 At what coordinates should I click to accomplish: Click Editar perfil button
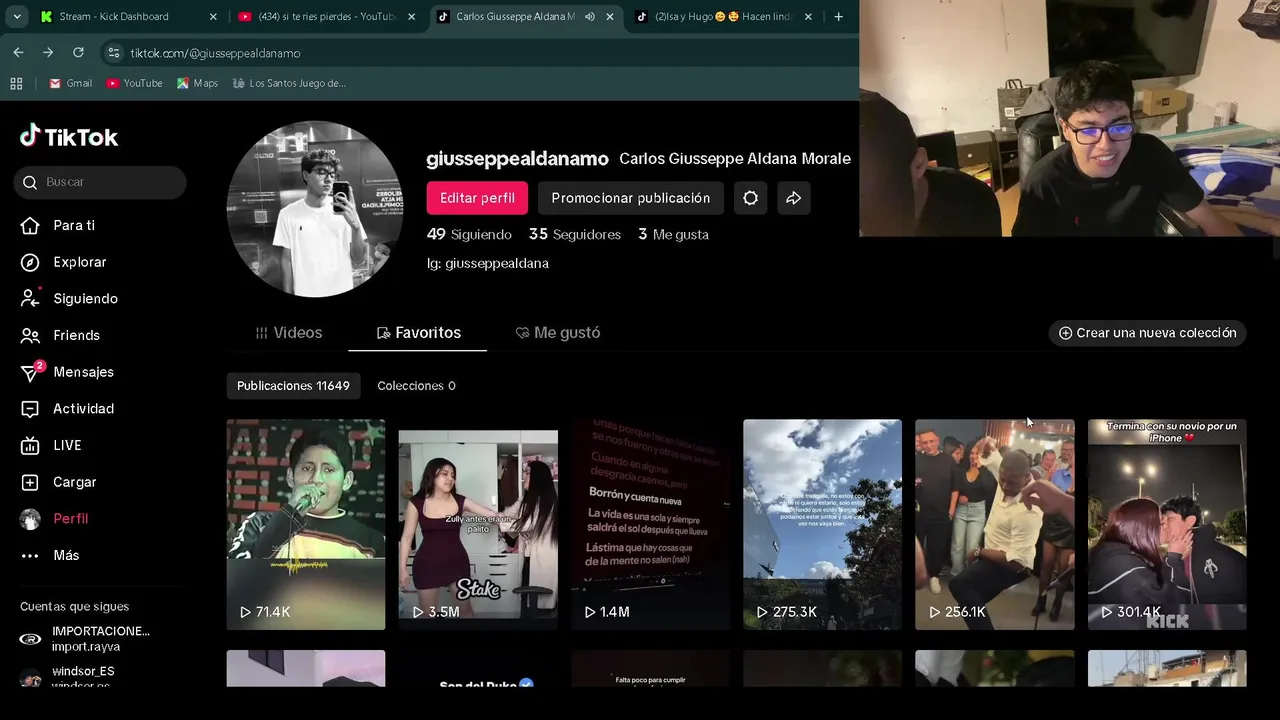click(477, 198)
